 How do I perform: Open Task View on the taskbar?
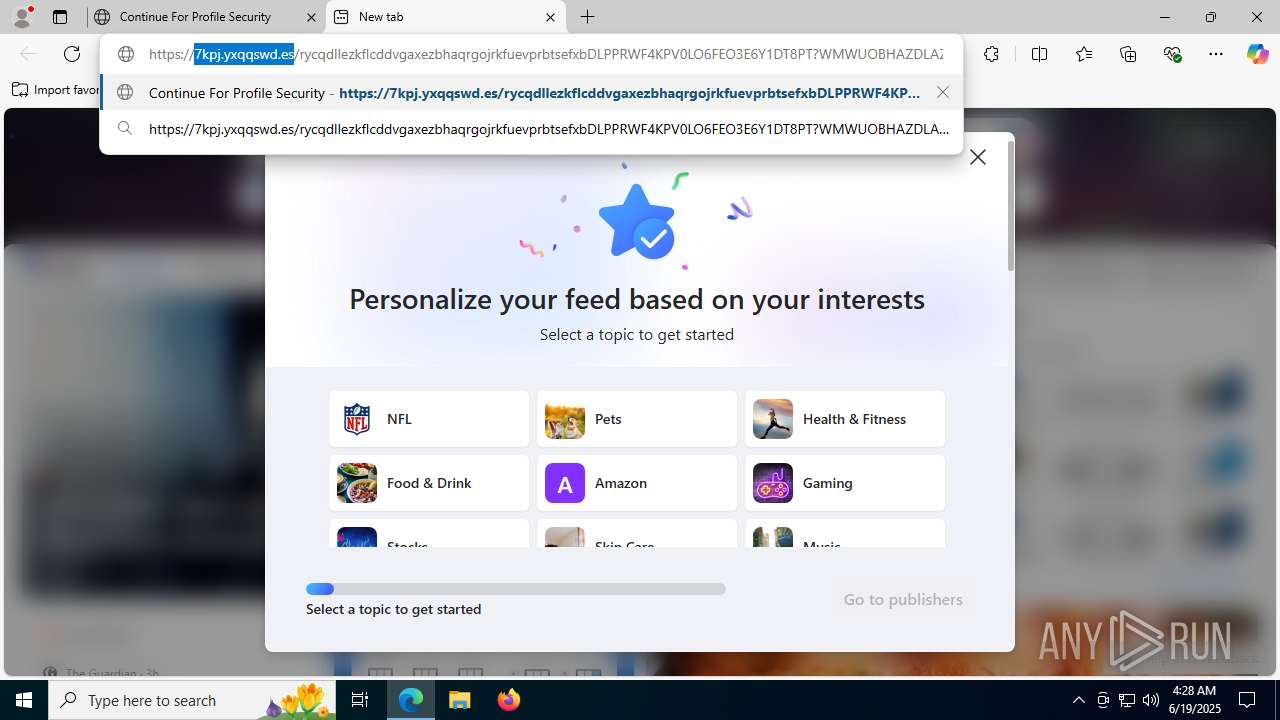pos(361,700)
